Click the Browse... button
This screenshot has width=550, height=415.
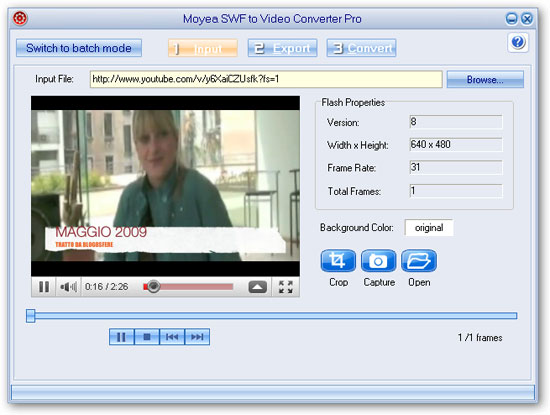click(x=485, y=80)
